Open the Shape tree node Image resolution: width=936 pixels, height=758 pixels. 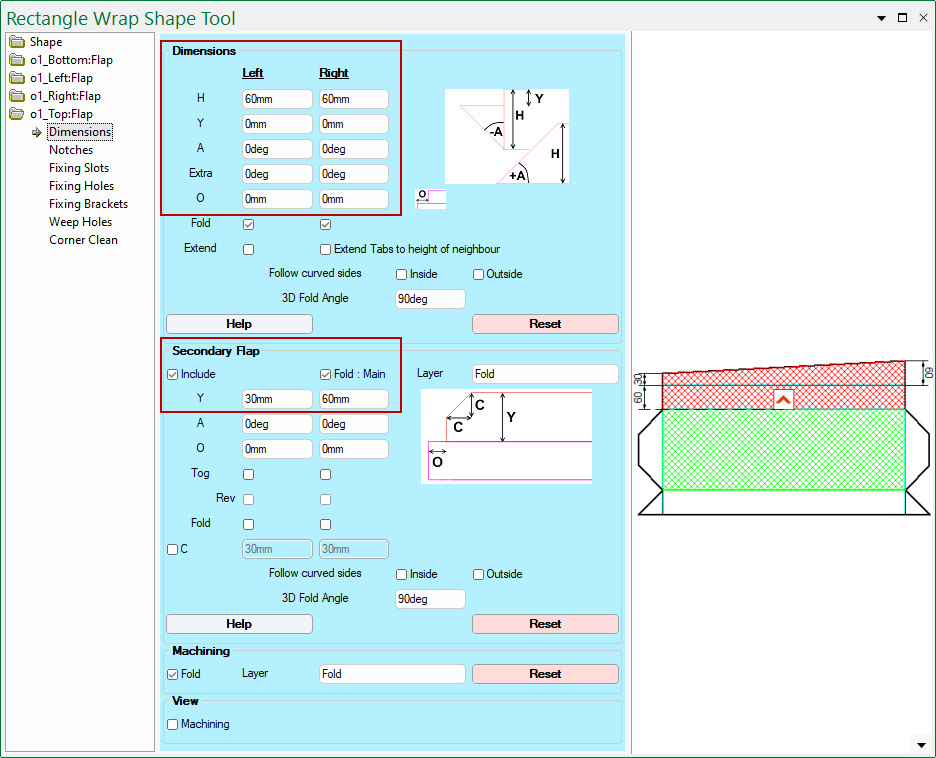(46, 42)
